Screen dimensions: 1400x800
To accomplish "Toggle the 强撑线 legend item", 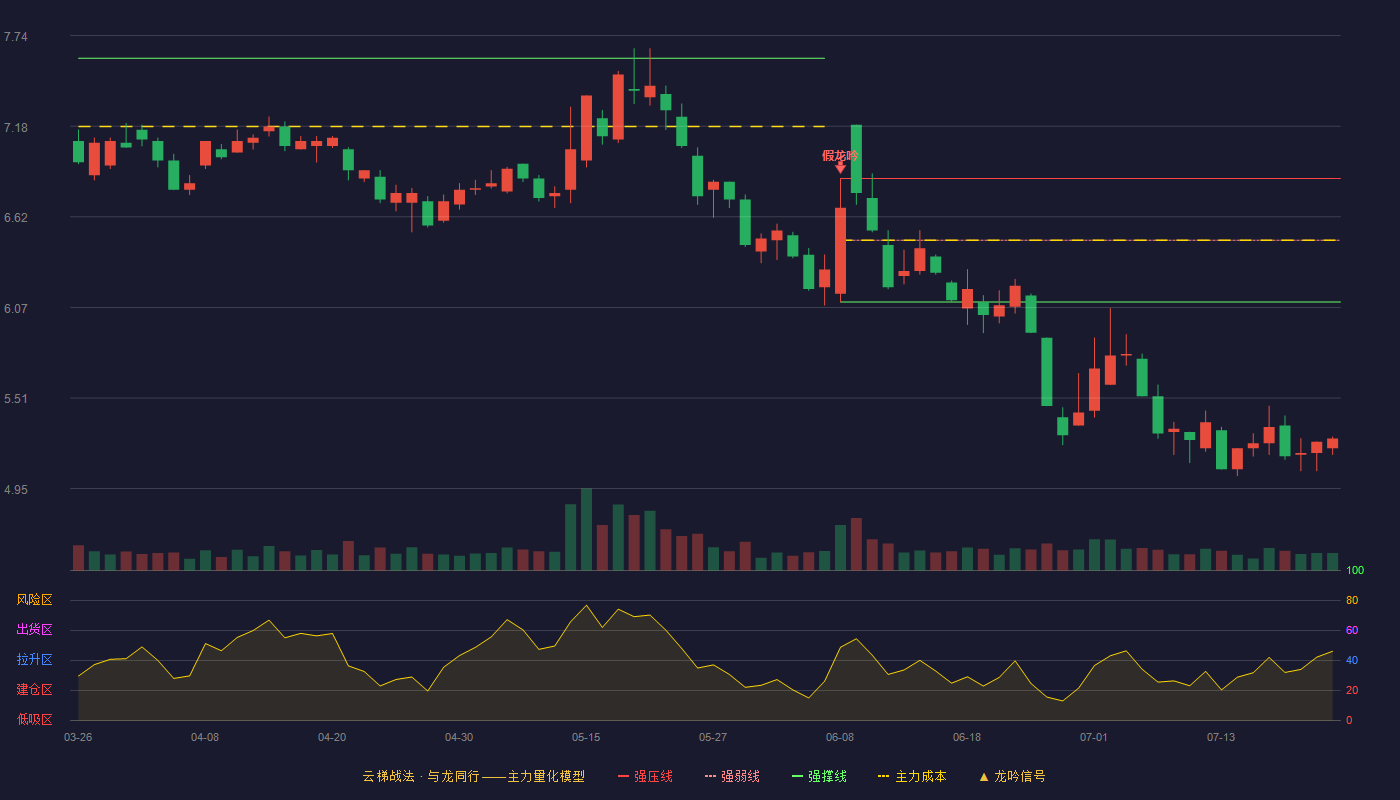I will tap(819, 776).
